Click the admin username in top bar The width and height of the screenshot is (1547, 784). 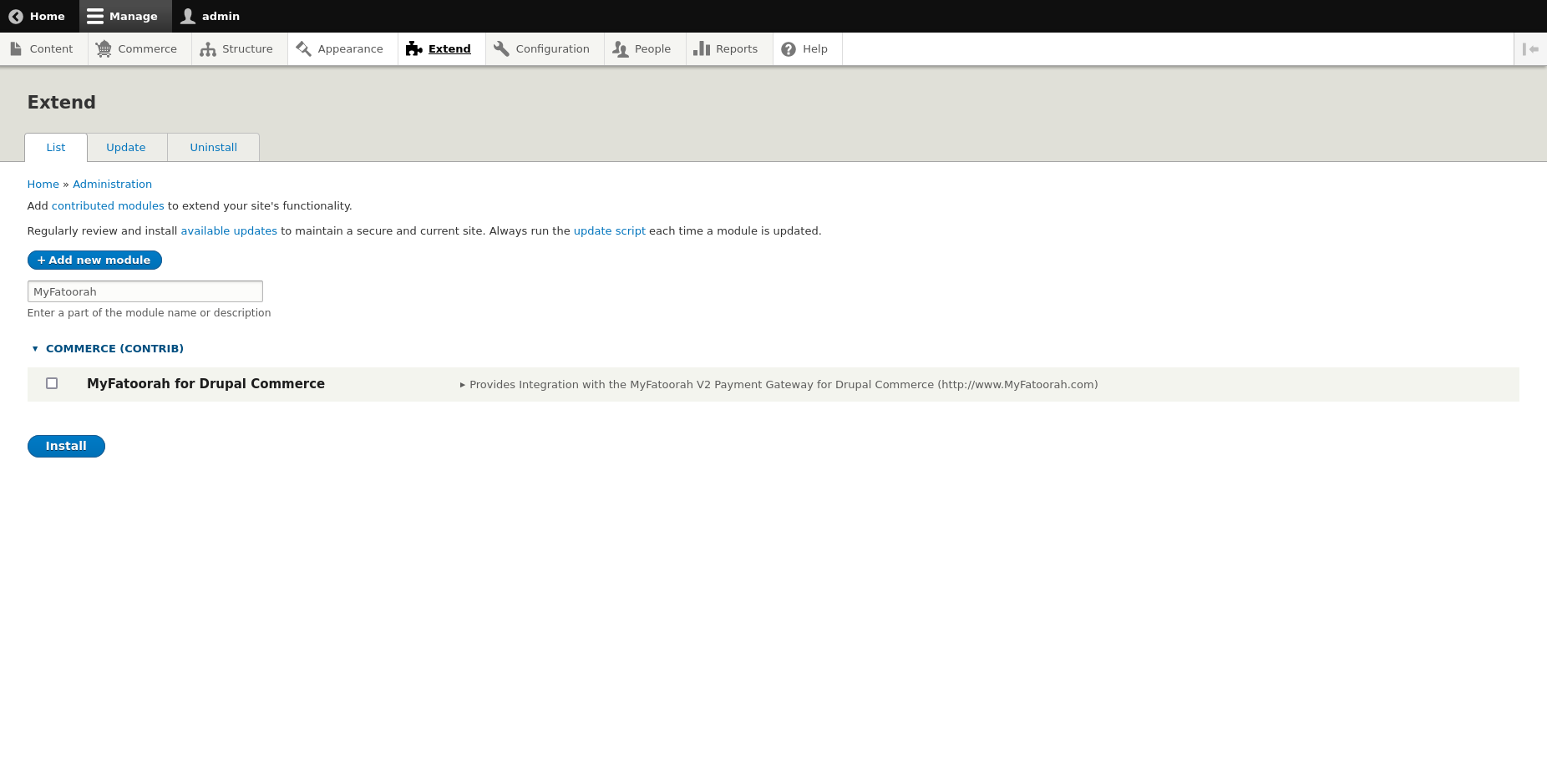(221, 16)
